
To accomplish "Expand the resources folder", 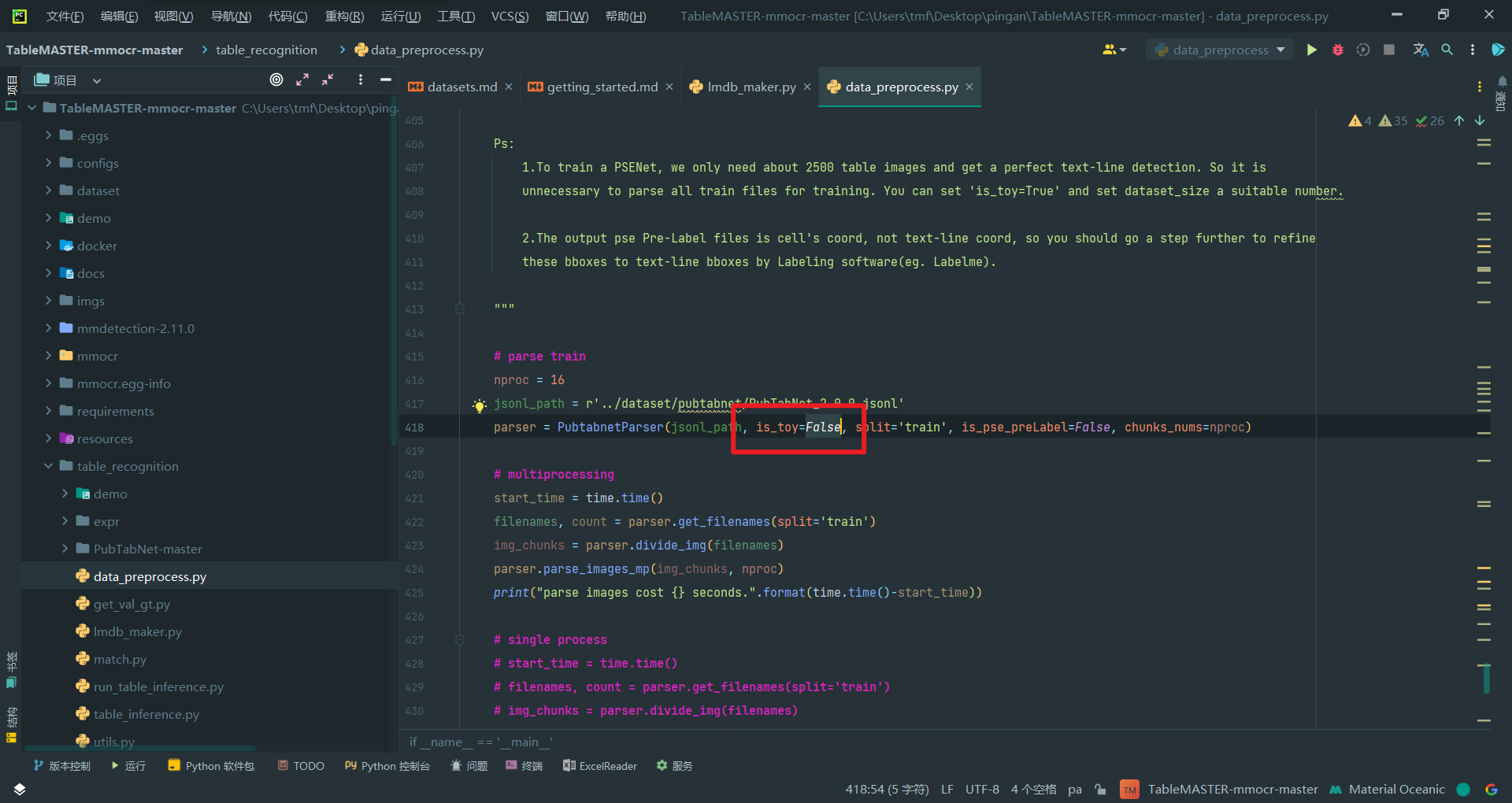I will [x=48, y=439].
